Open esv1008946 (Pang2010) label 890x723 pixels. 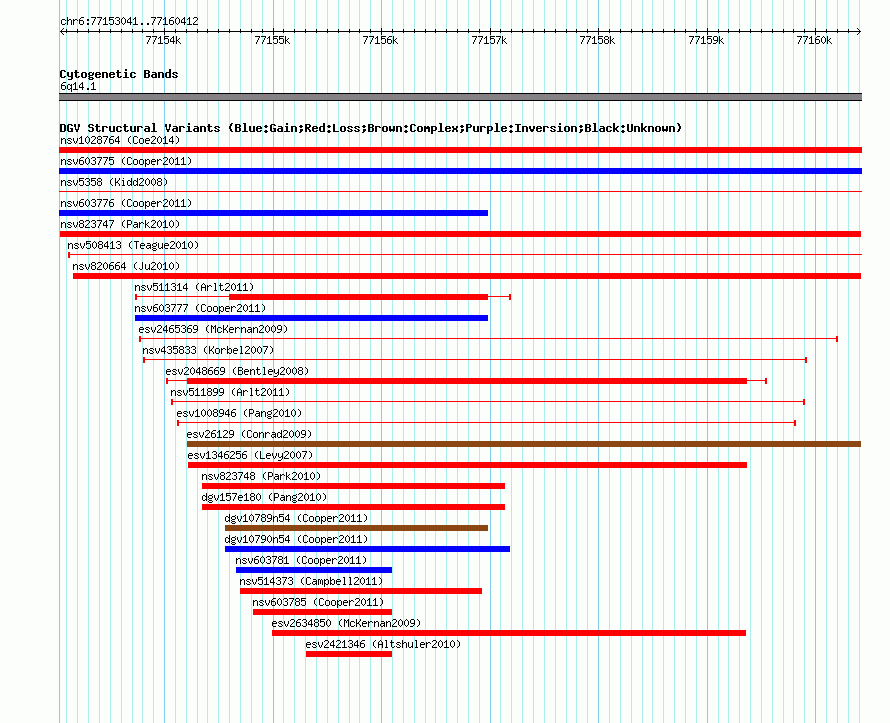pos(239,413)
